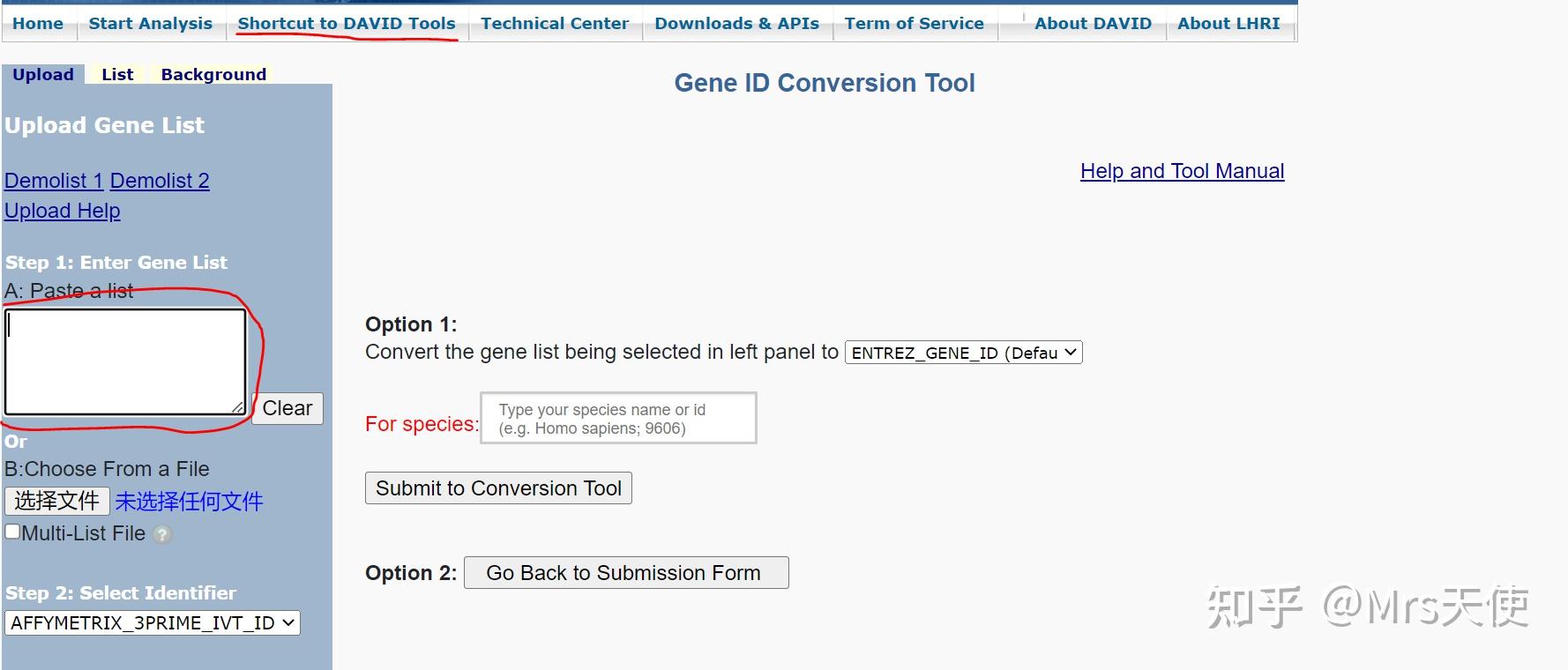The height and width of the screenshot is (670, 1568).
Task: Enable the Multi-List File checkbox
Action: (x=12, y=532)
